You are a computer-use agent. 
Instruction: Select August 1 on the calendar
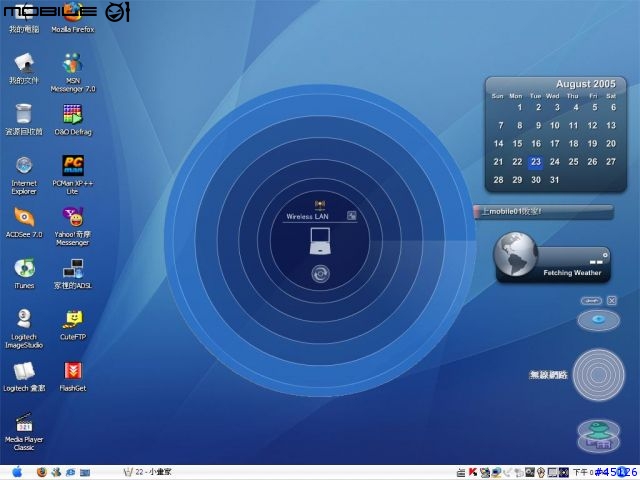point(520,108)
